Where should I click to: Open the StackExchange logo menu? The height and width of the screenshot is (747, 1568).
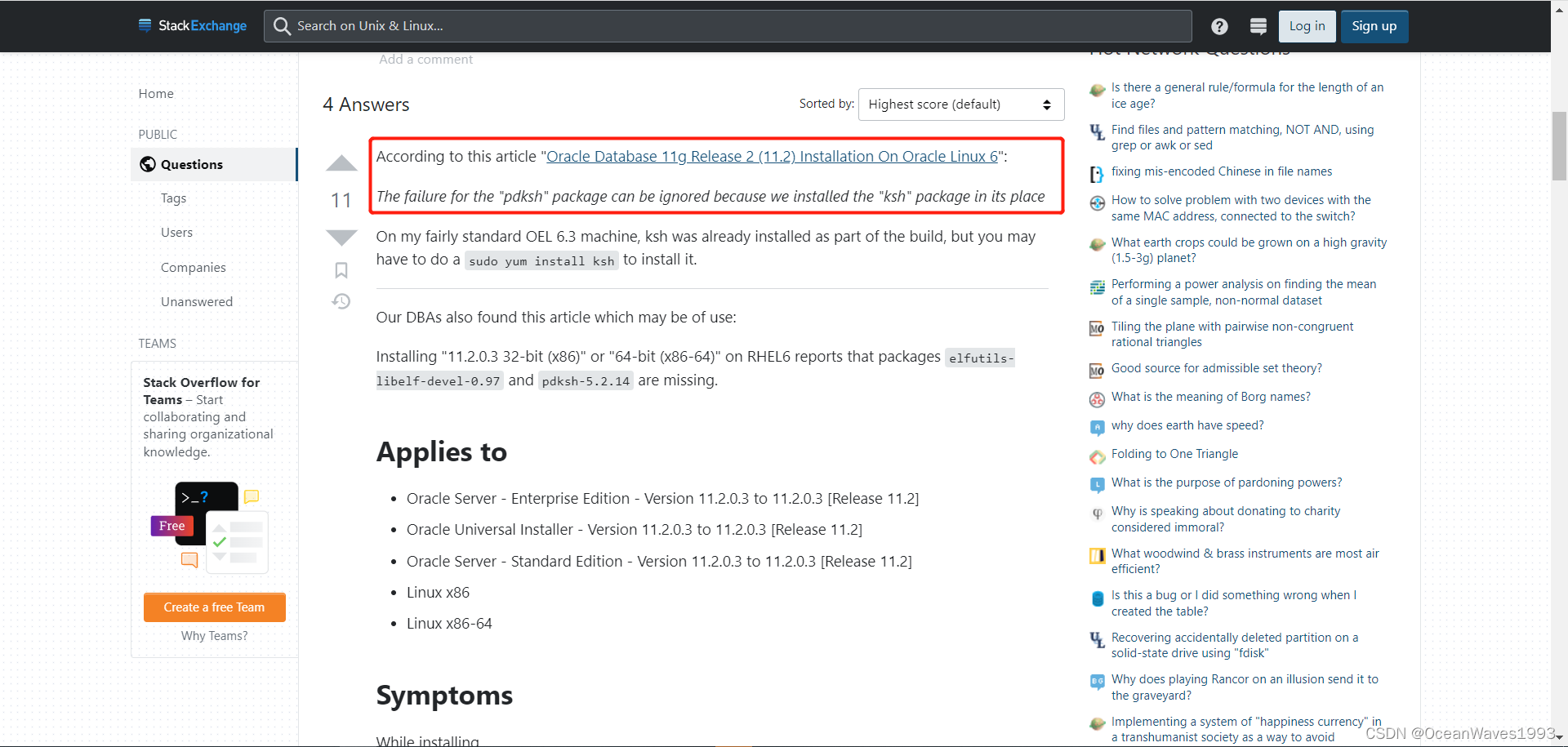[193, 26]
